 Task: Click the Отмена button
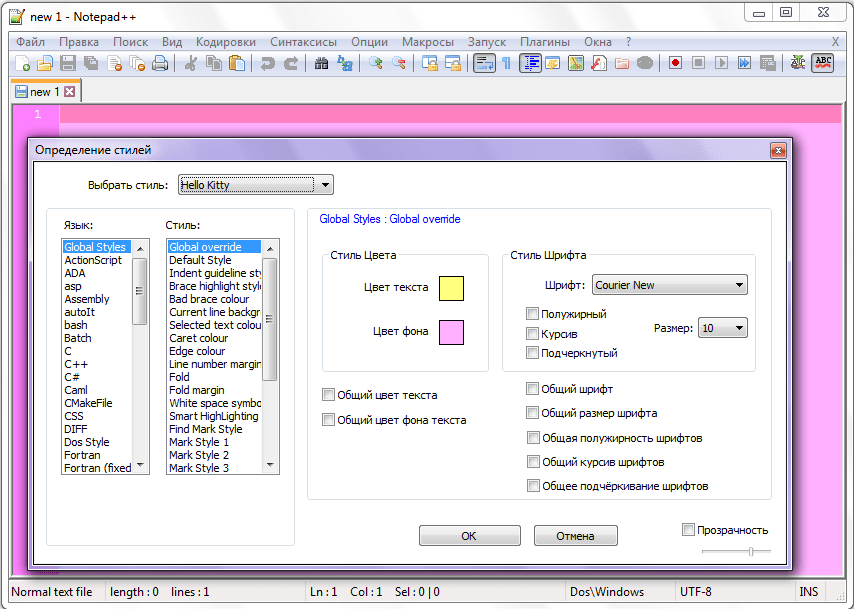(576, 536)
